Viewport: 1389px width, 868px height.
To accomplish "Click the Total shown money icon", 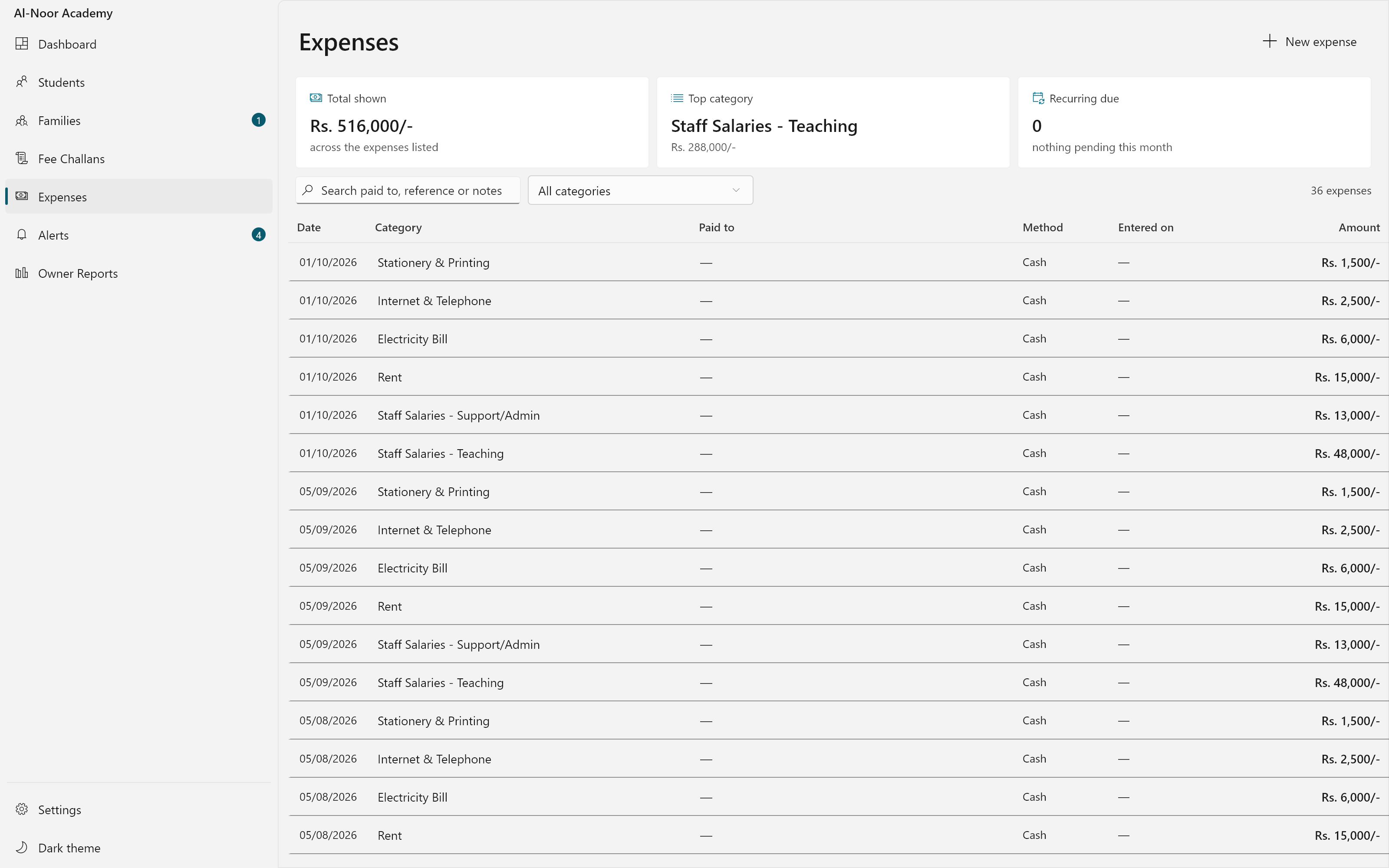I will click(x=316, y=98).
